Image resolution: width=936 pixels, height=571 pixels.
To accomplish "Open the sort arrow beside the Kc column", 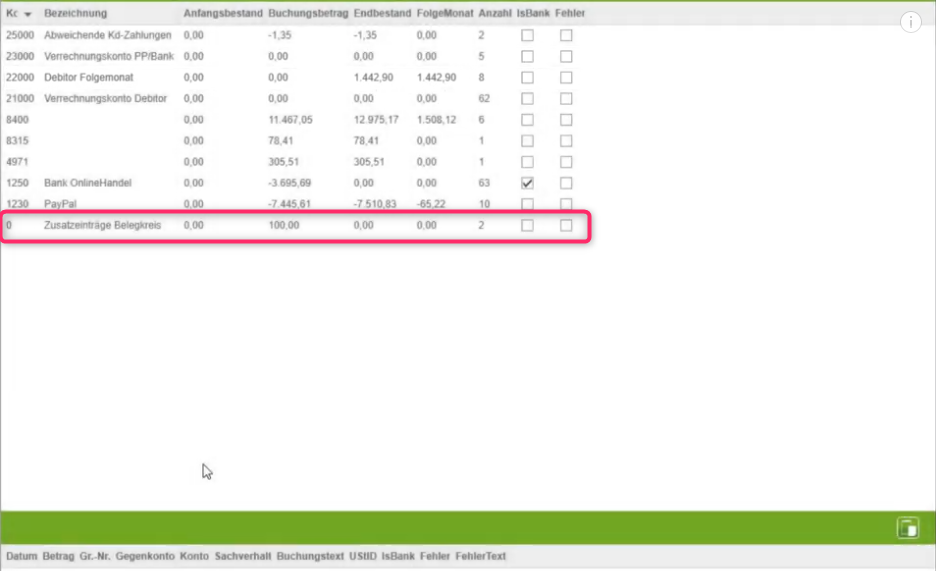I will pyautogui.click(x=27, y=14).
